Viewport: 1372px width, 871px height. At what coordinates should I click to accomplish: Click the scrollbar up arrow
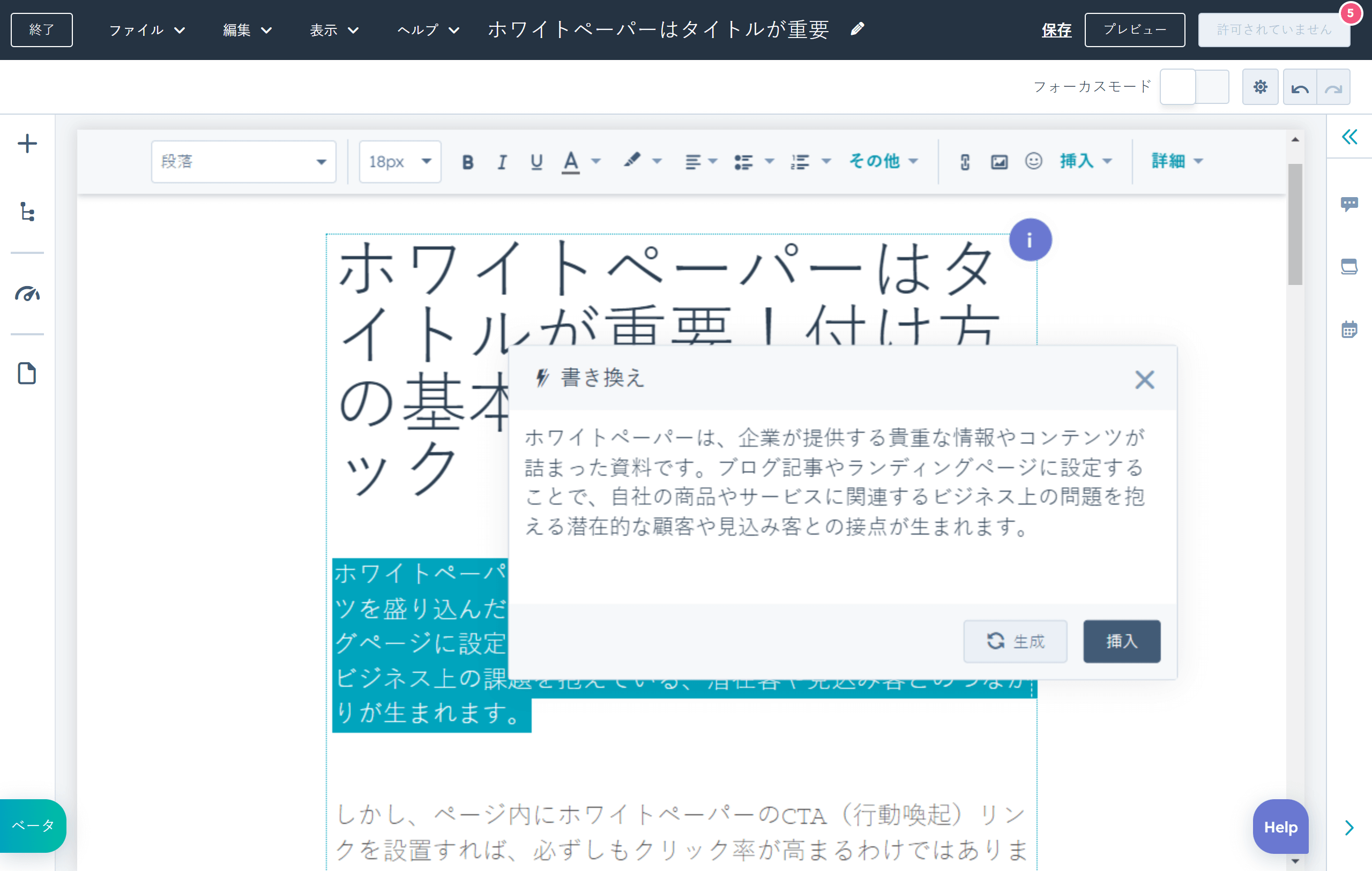point(1294,140)
